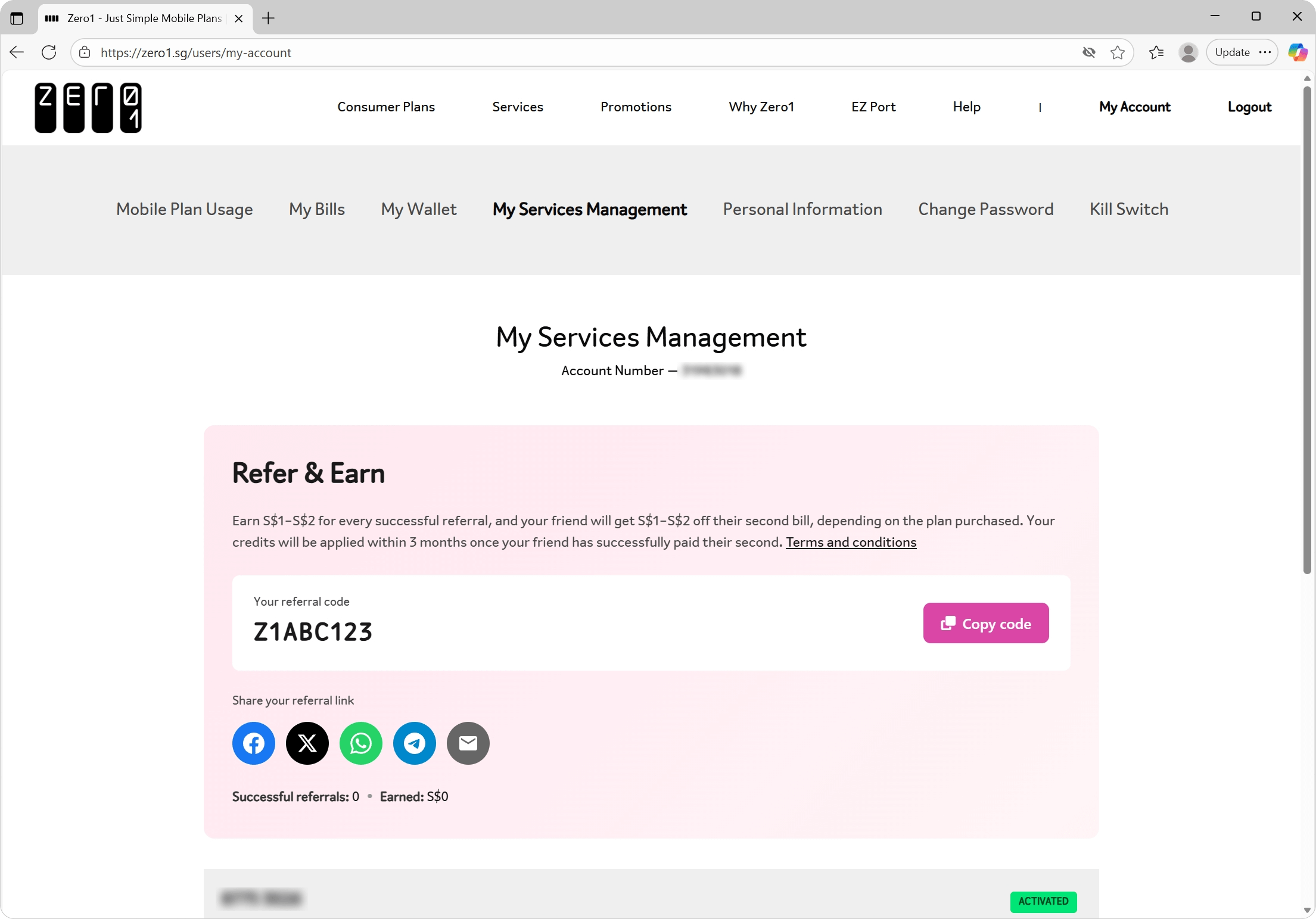The width and height of the screenshot is (1316, 919).
Task: Share referral link by email icon
Action: (468, 743)
